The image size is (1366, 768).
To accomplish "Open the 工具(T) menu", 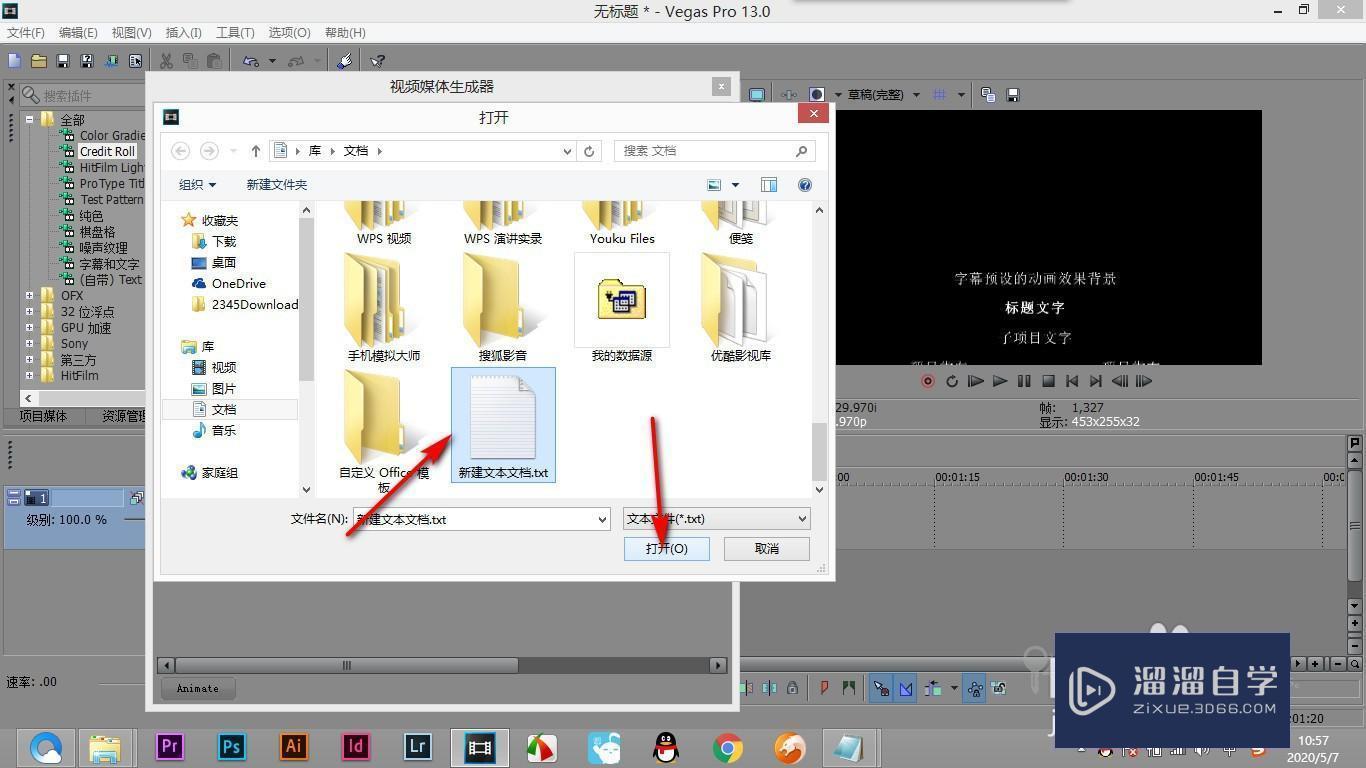I will (x=236, y=33).
